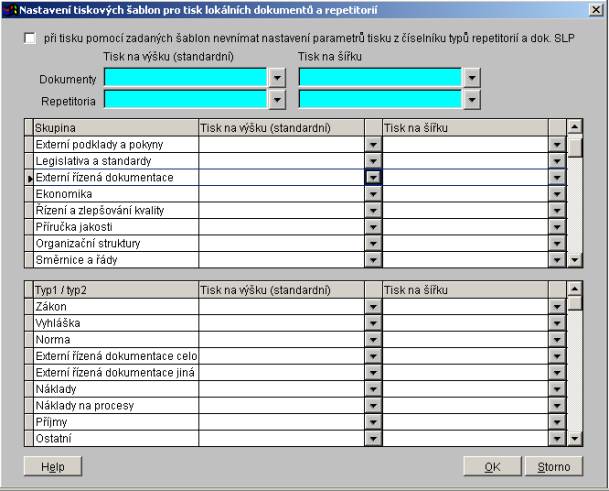Select the Náklady na procesy type row
The image size is (609, 491).
(115, 406)
